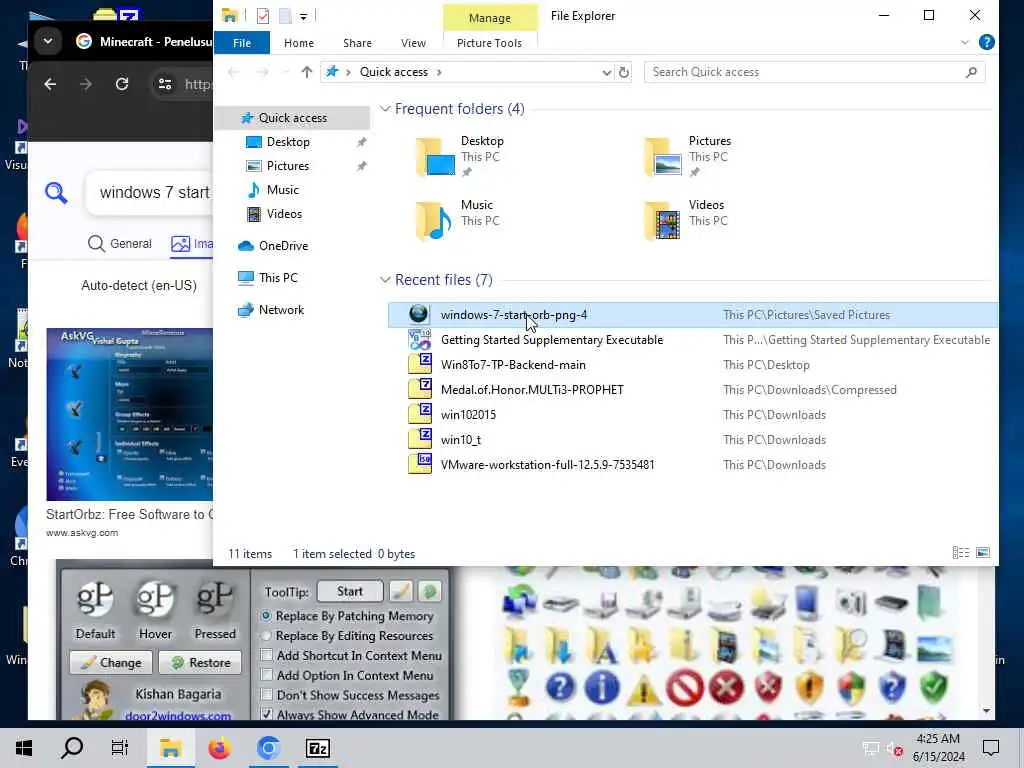The width and height of the screenshot is (1024, 768).
Task: Switch to details view layout icon
Action: pos(961,552)
